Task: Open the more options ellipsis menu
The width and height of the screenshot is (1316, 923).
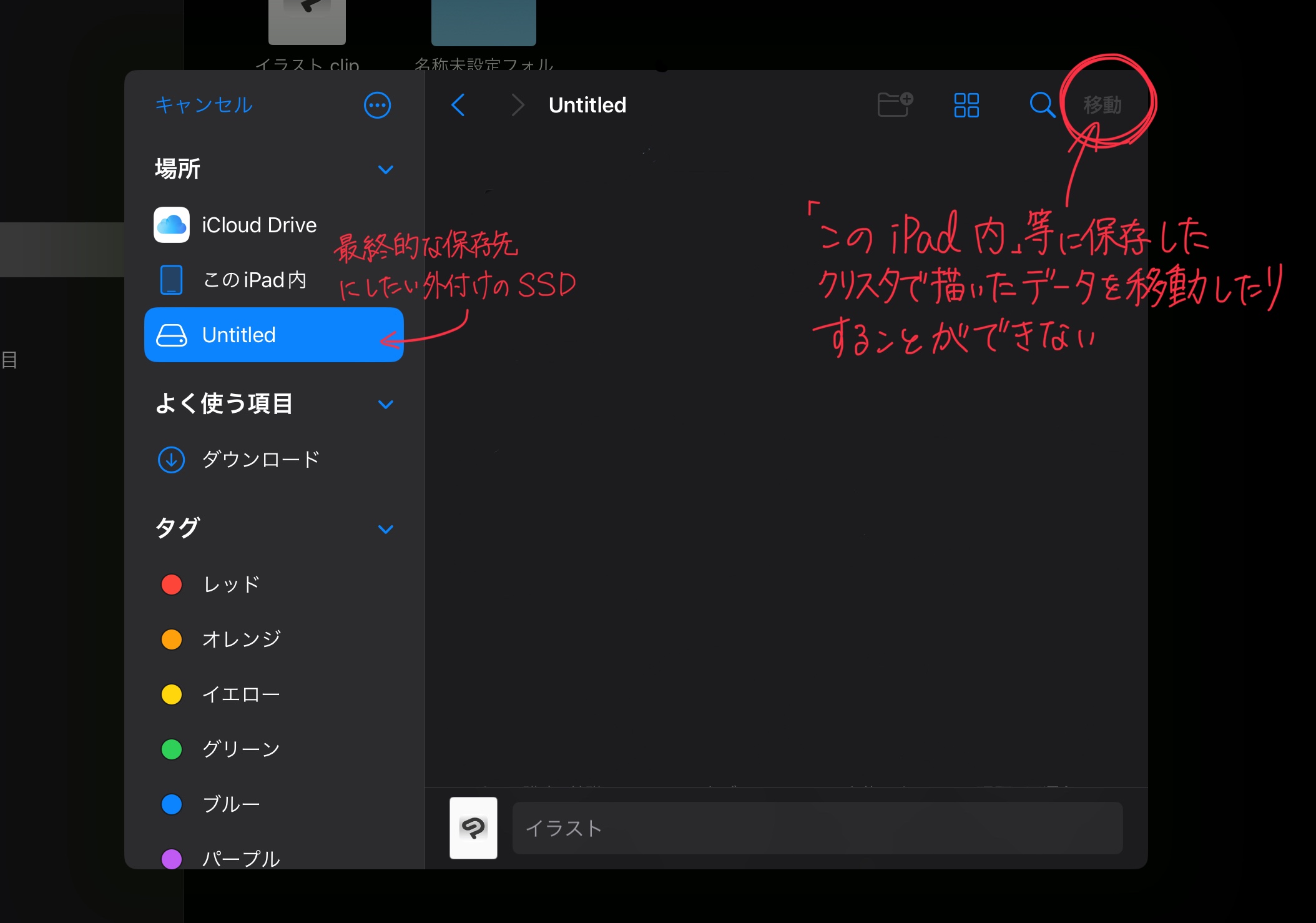Action: (x=377, y=105)
